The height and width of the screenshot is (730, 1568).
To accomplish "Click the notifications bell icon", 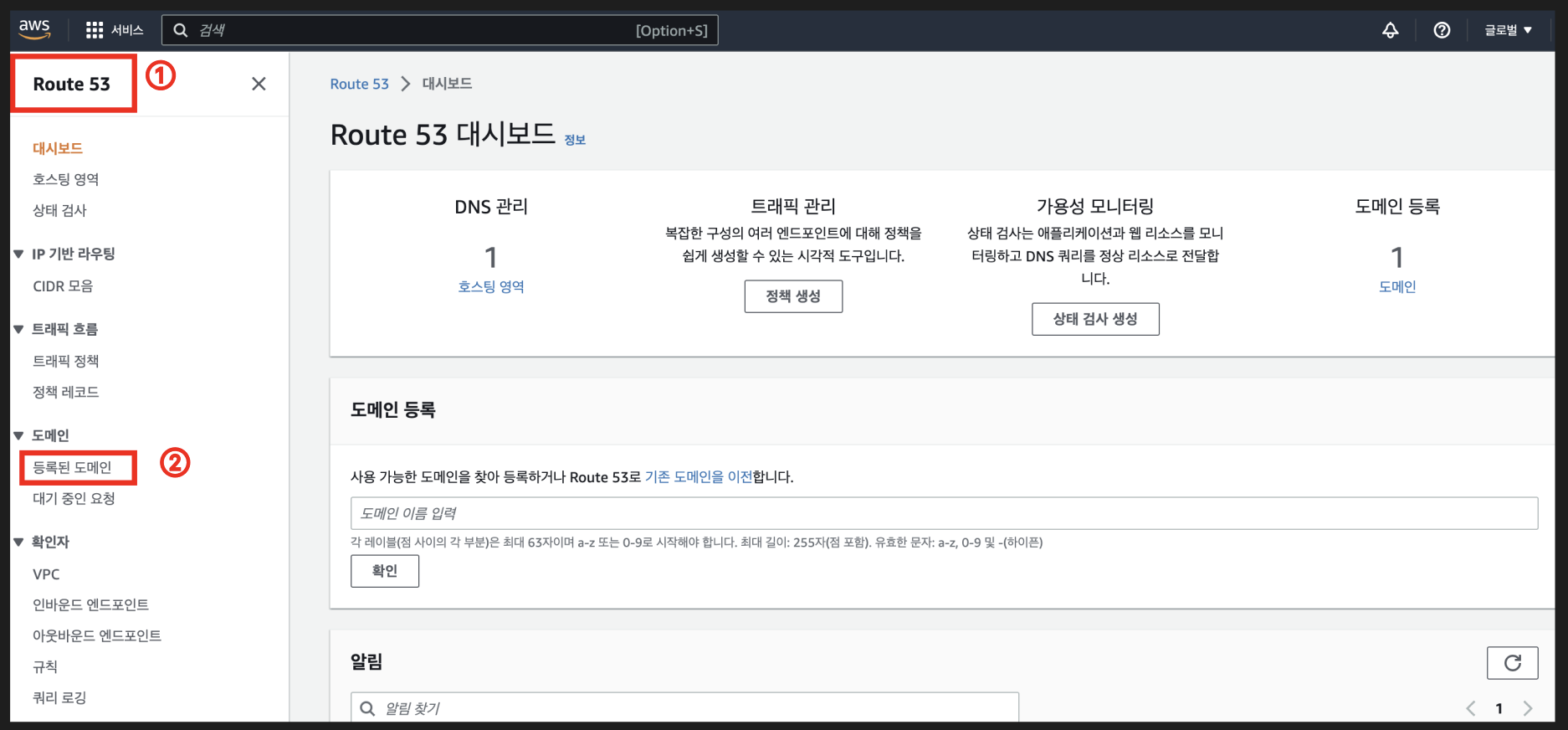I will pos(1390,30).
